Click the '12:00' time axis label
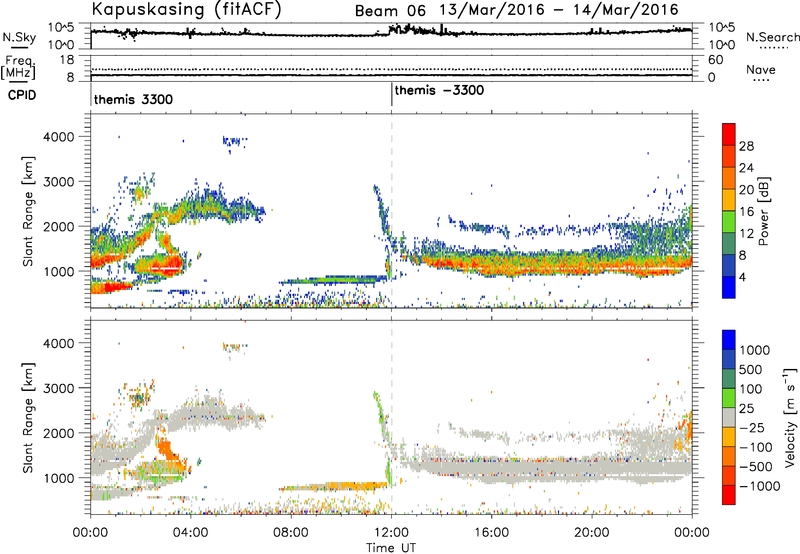This screenshot has height=554, width=800. click(391, 533)
